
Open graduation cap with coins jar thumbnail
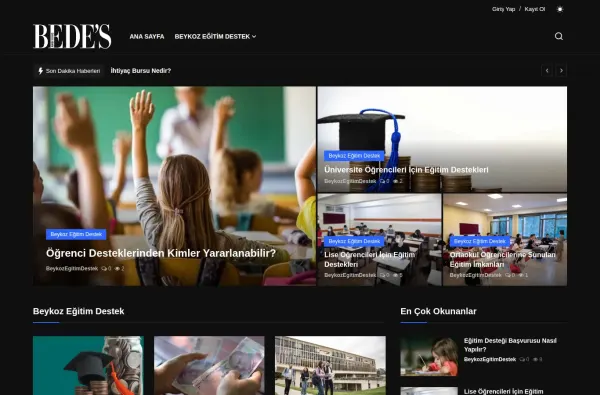click(88, 366)
